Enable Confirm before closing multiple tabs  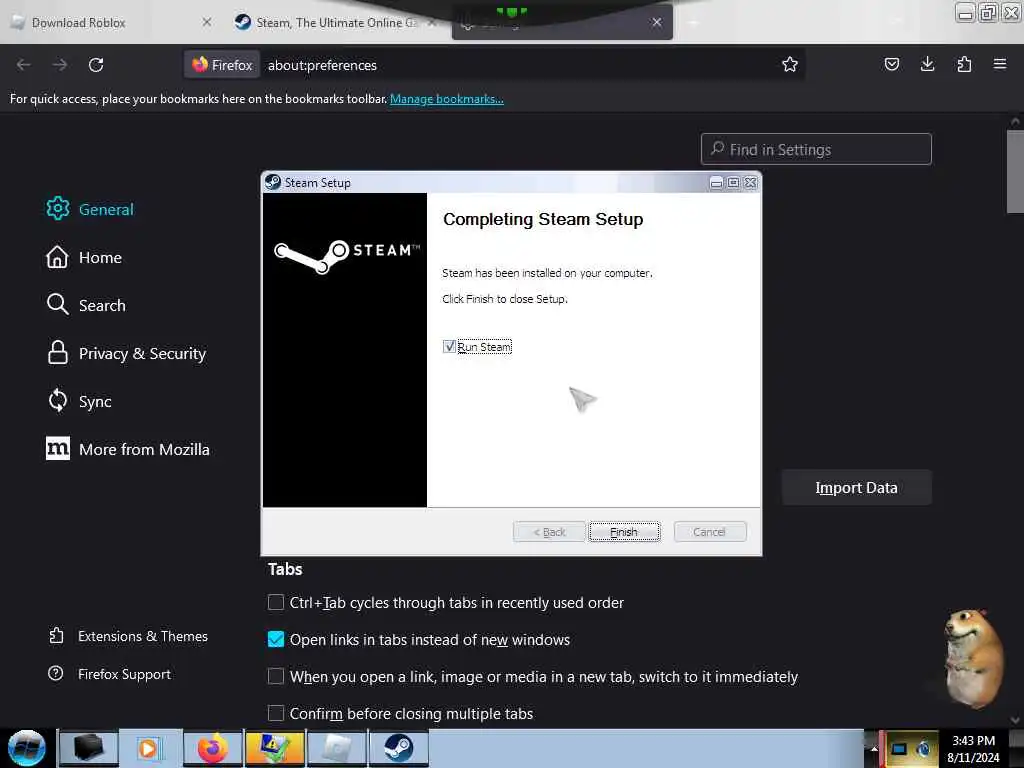276,713
